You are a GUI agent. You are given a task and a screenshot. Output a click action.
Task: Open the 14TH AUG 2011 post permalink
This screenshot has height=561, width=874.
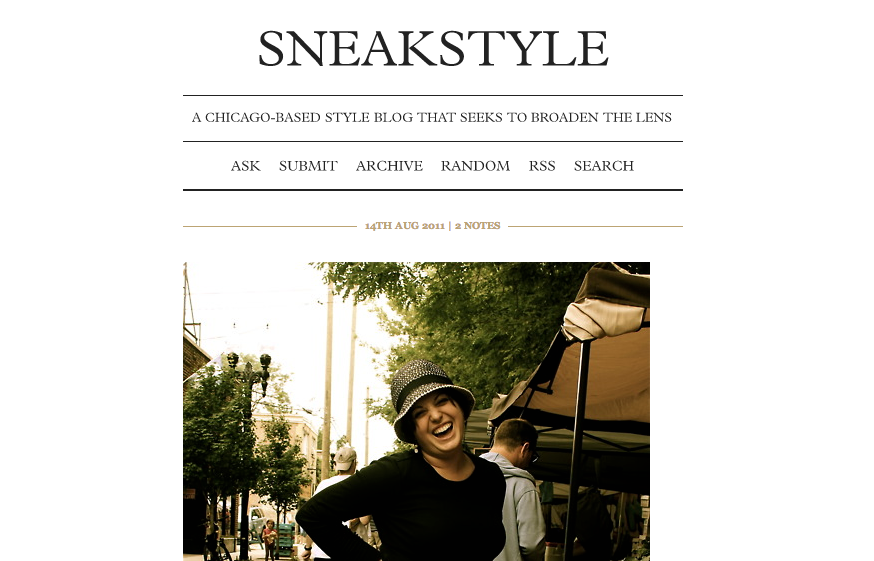405,226
